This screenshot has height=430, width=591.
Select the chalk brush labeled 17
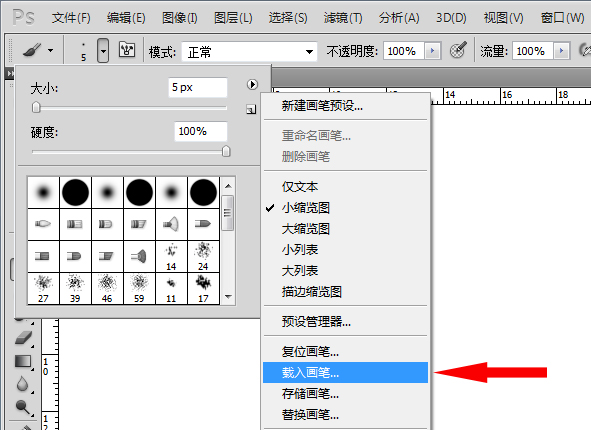pyautogui.click(x=203, y=289)
